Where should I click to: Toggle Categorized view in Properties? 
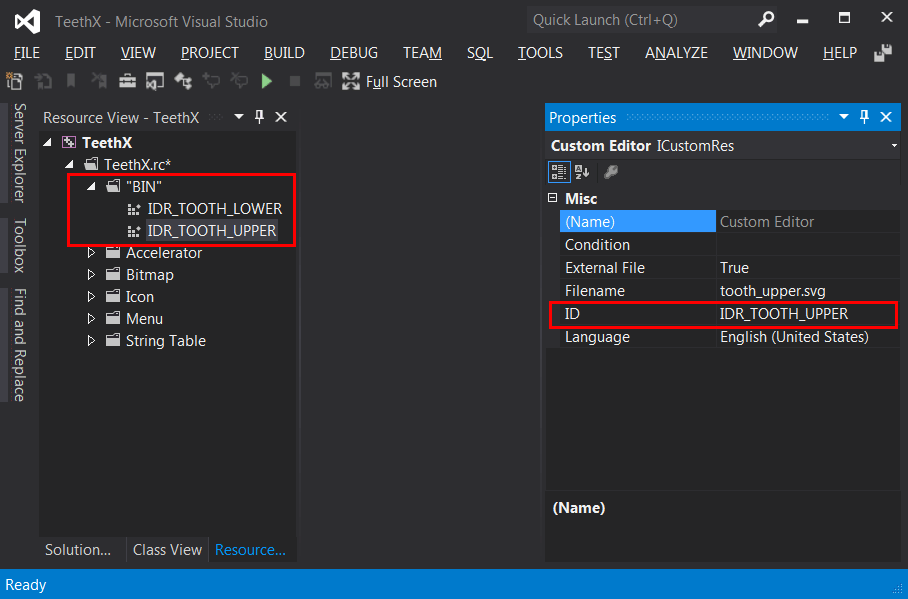click(559, 172)
